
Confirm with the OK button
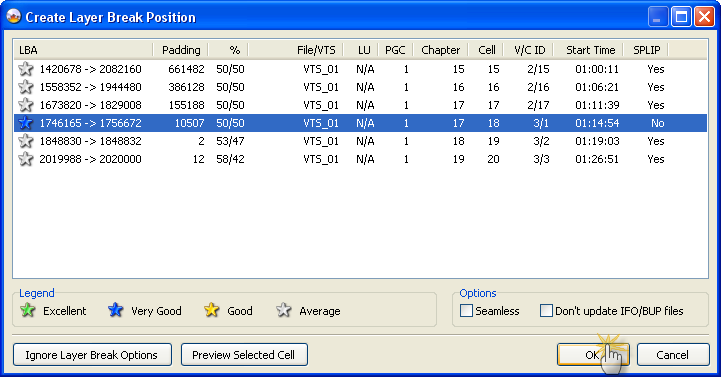pyautogui.click(x=593, y=355)
